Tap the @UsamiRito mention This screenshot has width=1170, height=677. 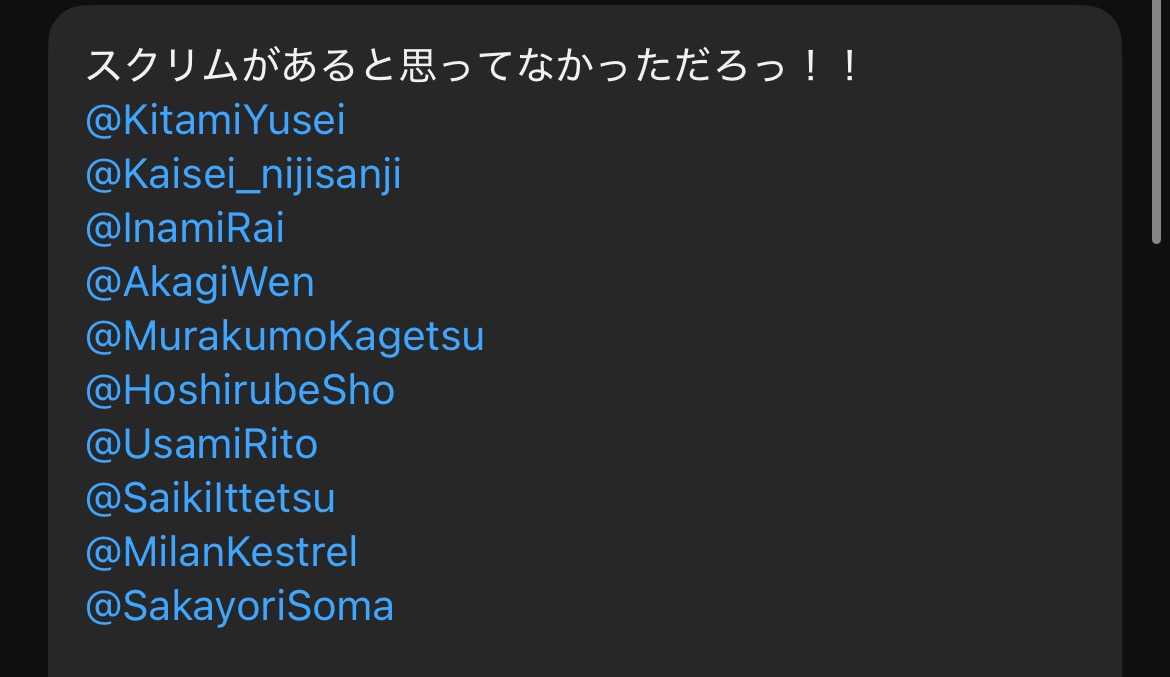(x=202, y=445)
